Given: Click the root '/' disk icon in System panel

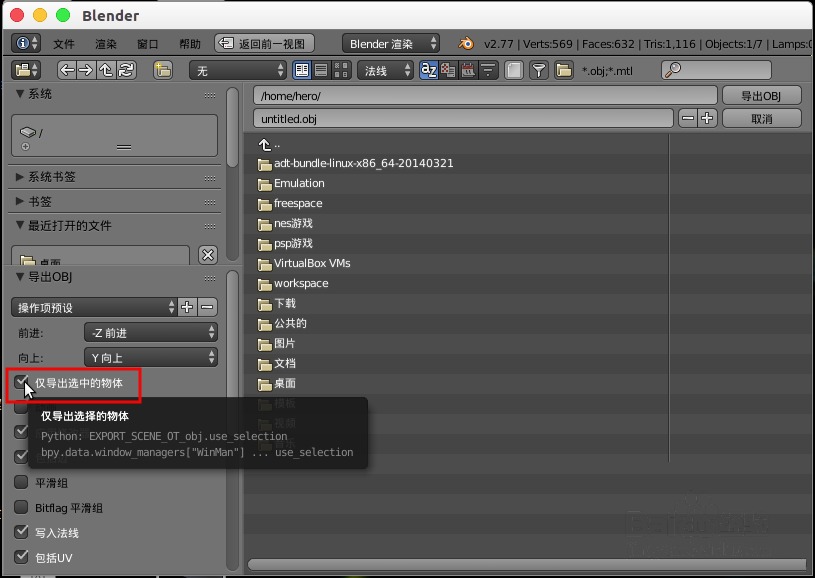Looking at the screenshot, I should click(28, 132).
